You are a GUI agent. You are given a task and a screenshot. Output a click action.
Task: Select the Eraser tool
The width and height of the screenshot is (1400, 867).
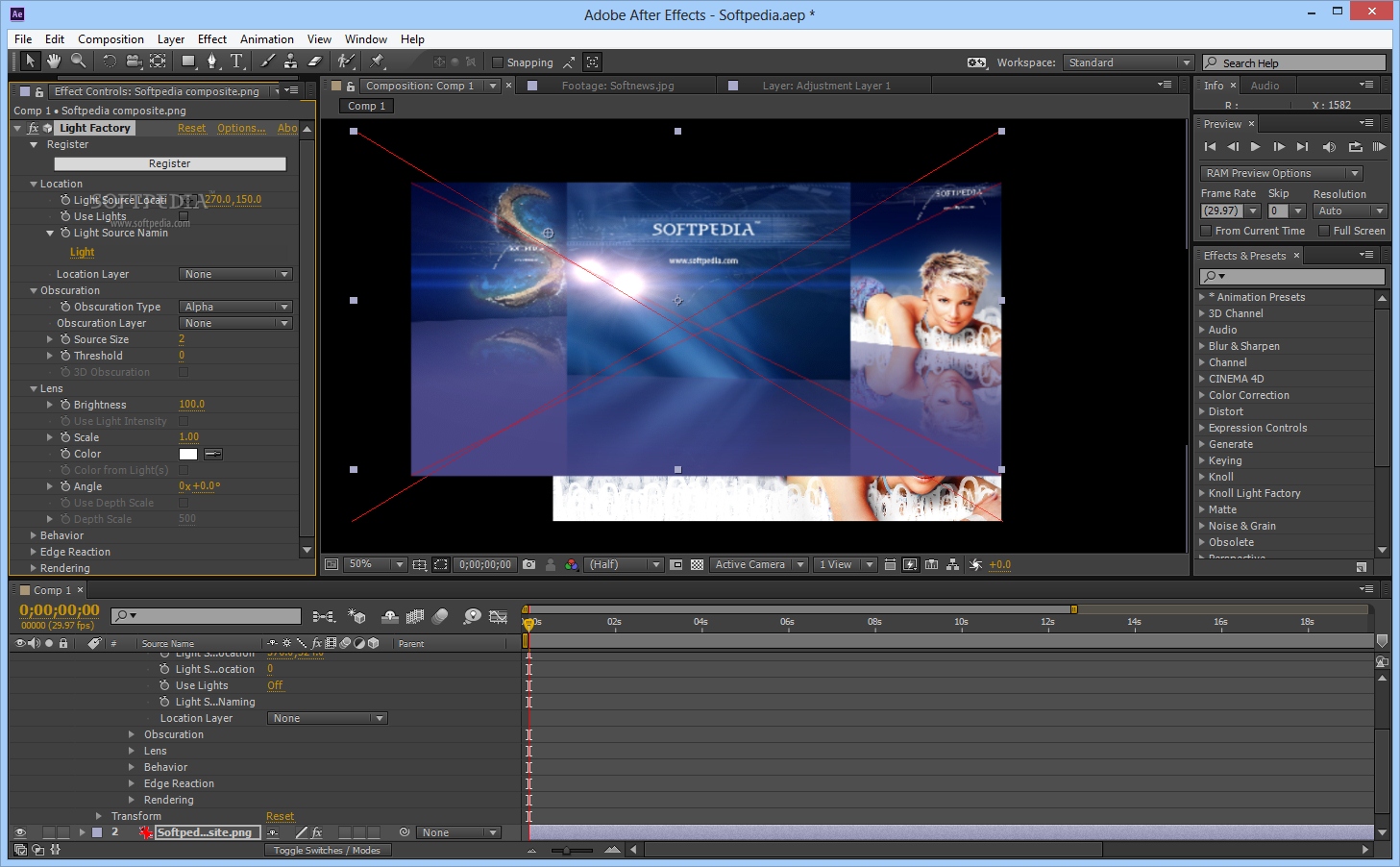tap(314, 62)
